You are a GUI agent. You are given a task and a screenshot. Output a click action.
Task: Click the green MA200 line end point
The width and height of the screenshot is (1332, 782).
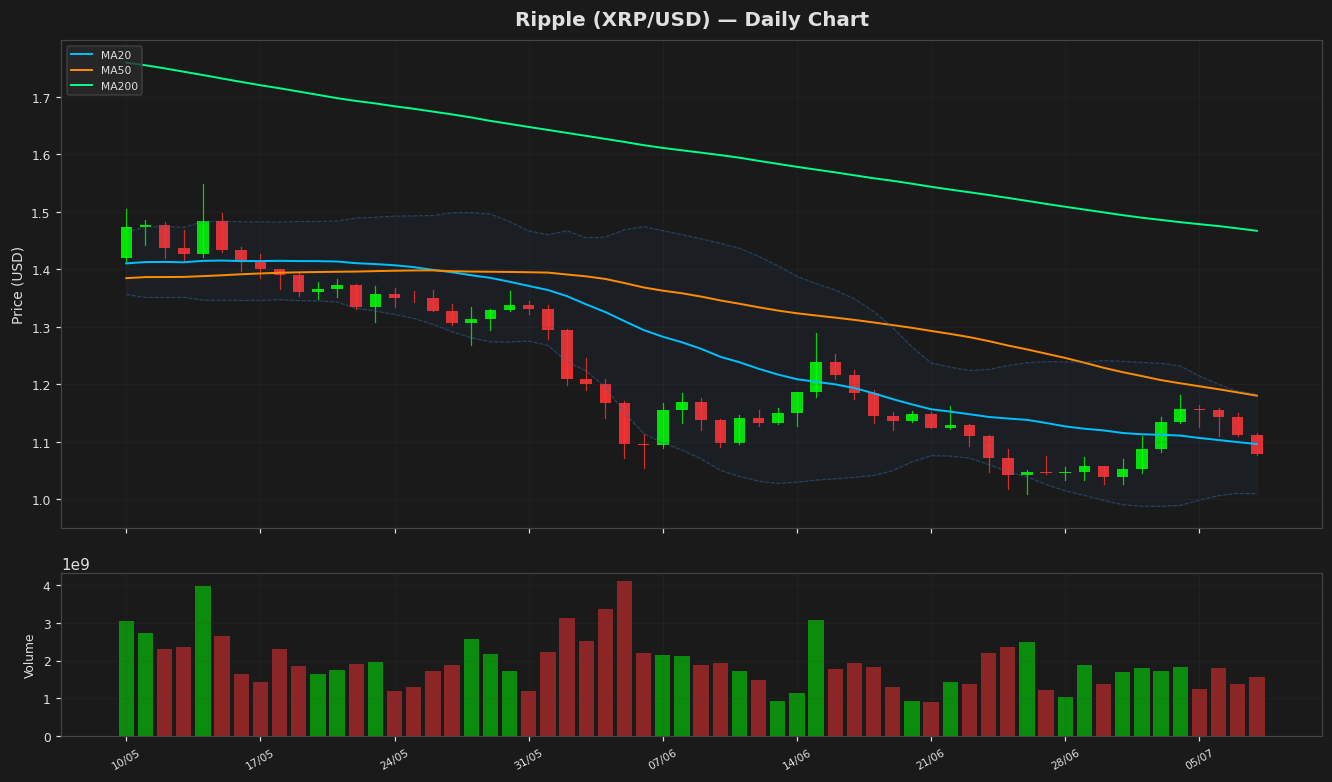(1257, 231)
